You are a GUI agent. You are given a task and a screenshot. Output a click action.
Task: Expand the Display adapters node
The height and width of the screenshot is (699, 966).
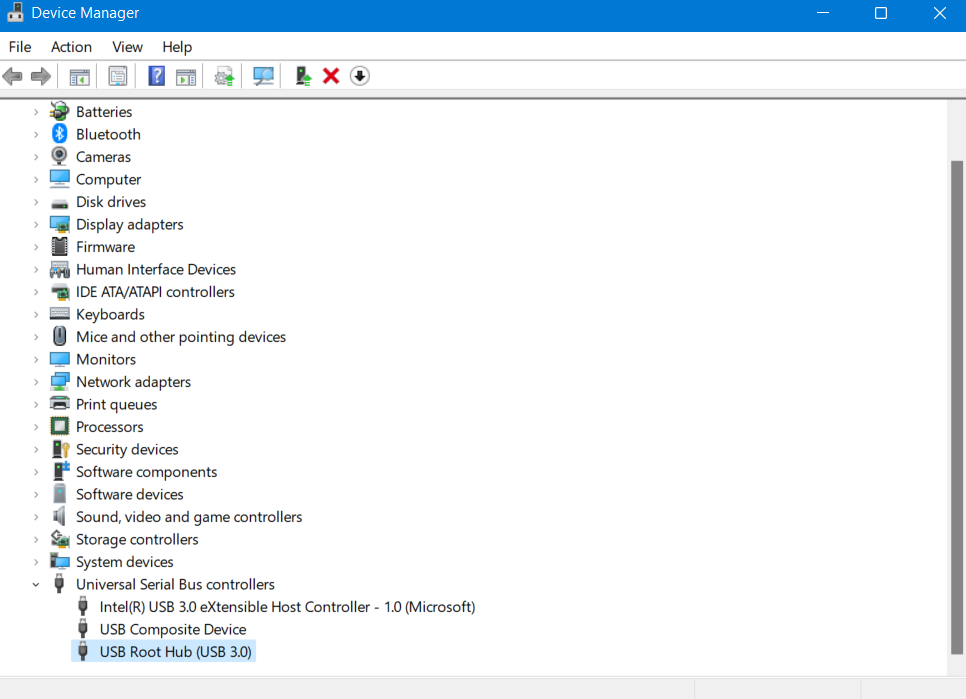(x=36, y=224)
